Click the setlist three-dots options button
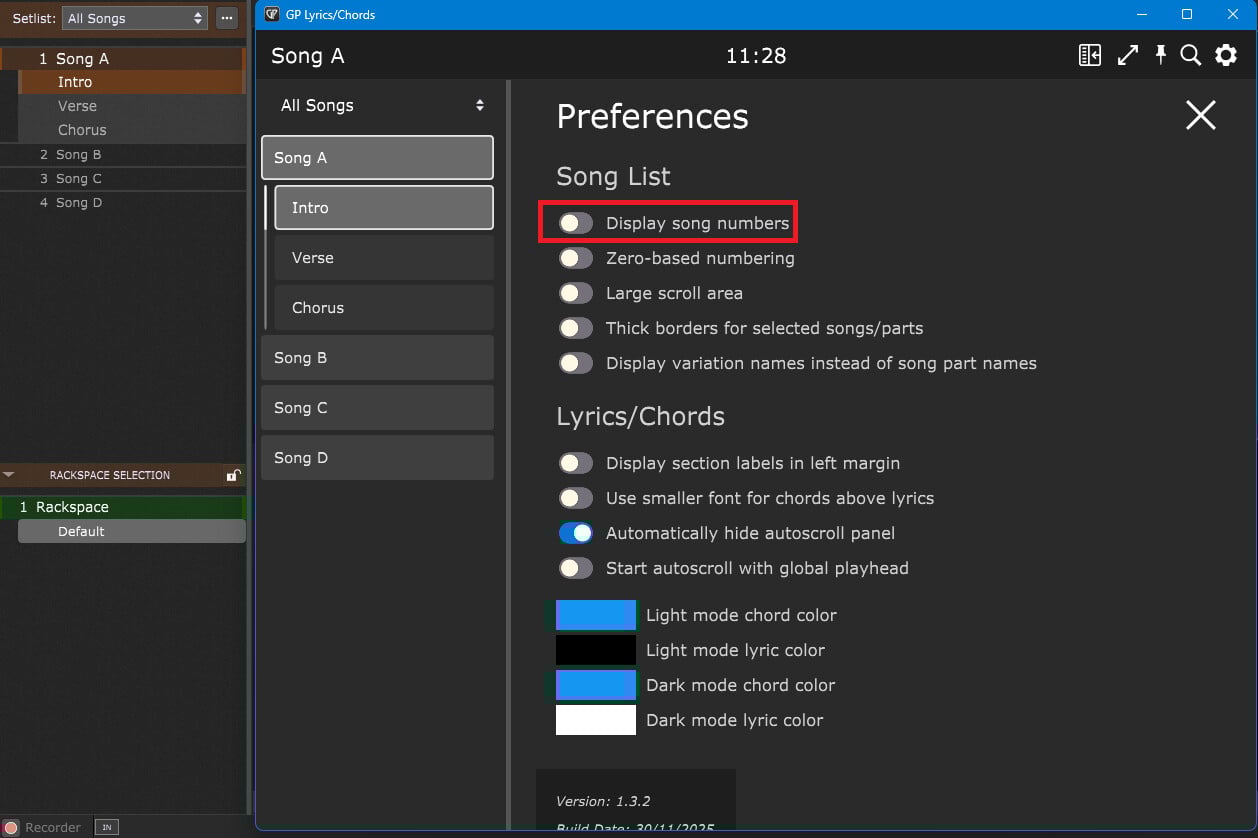The image size is (1258, 838). (x=227, y=18)
